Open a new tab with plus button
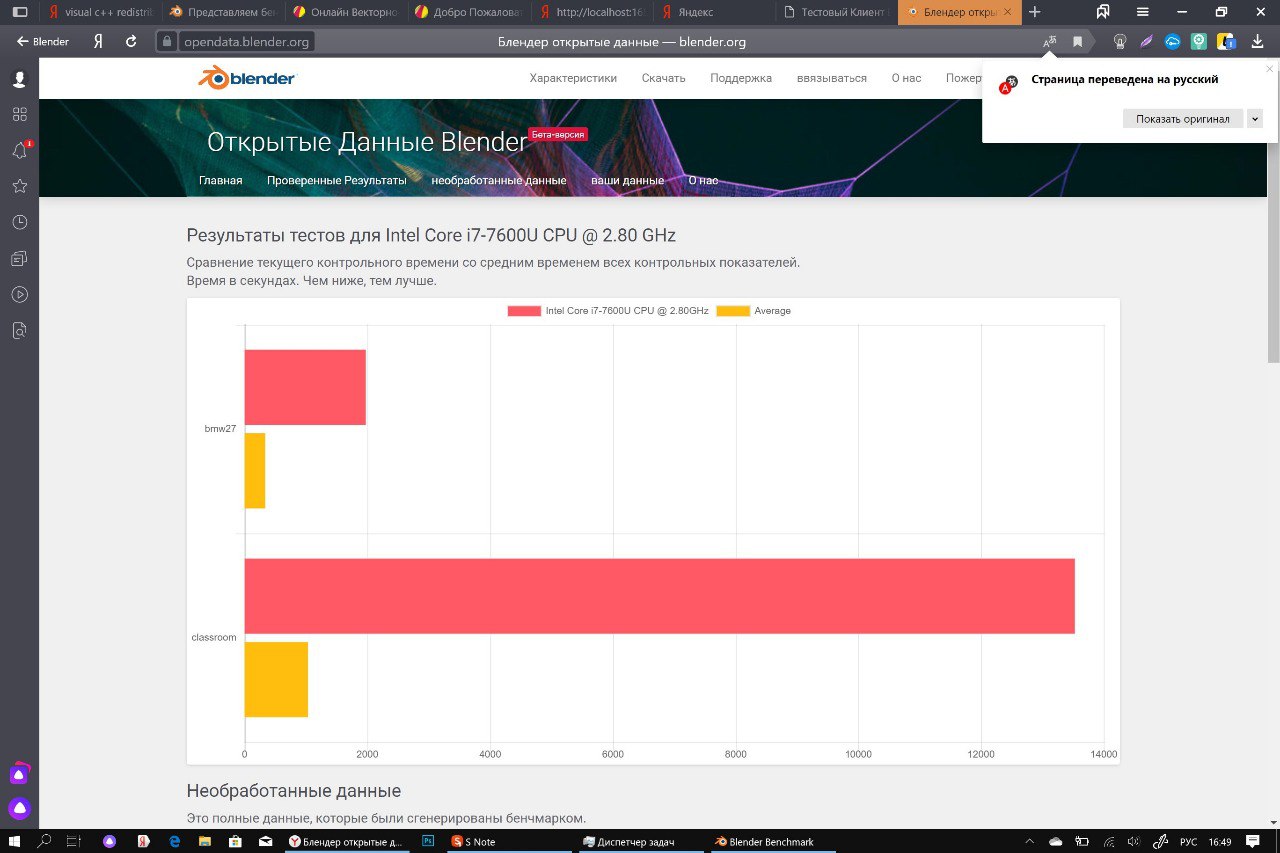The width and height of the screenshot is (1280, 853). [1035, 12]
